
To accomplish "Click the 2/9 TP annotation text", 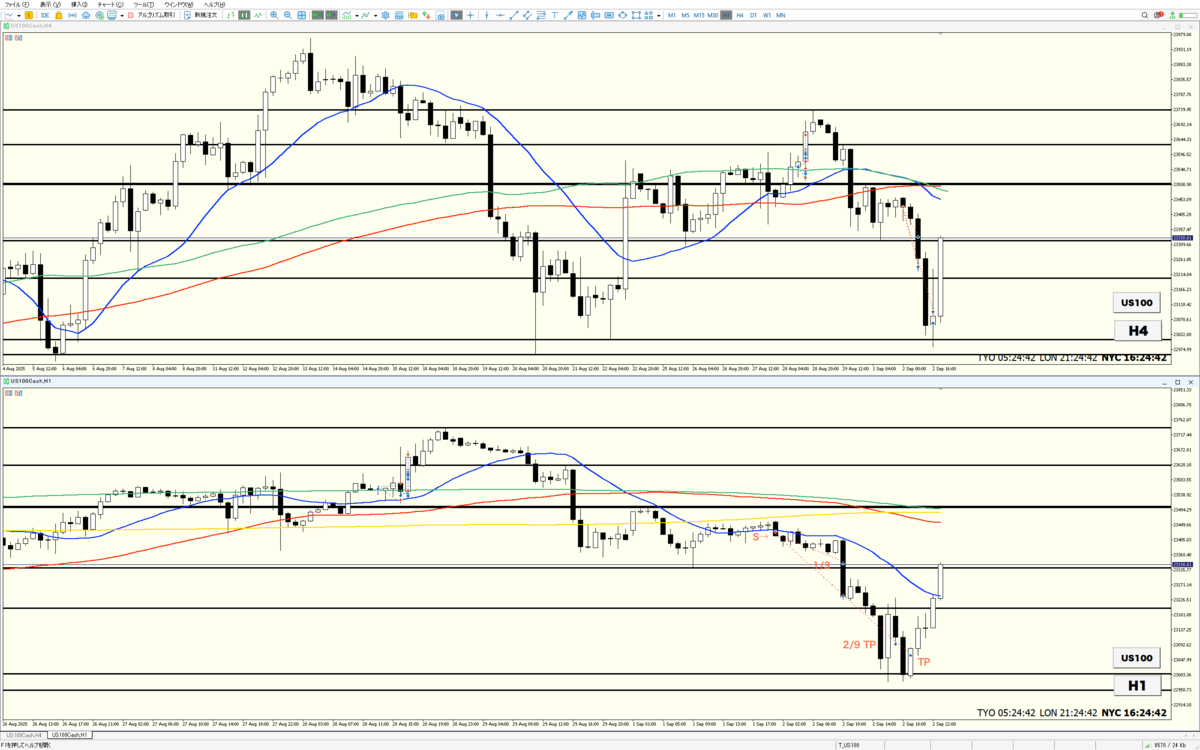I will tap(859, 645).
